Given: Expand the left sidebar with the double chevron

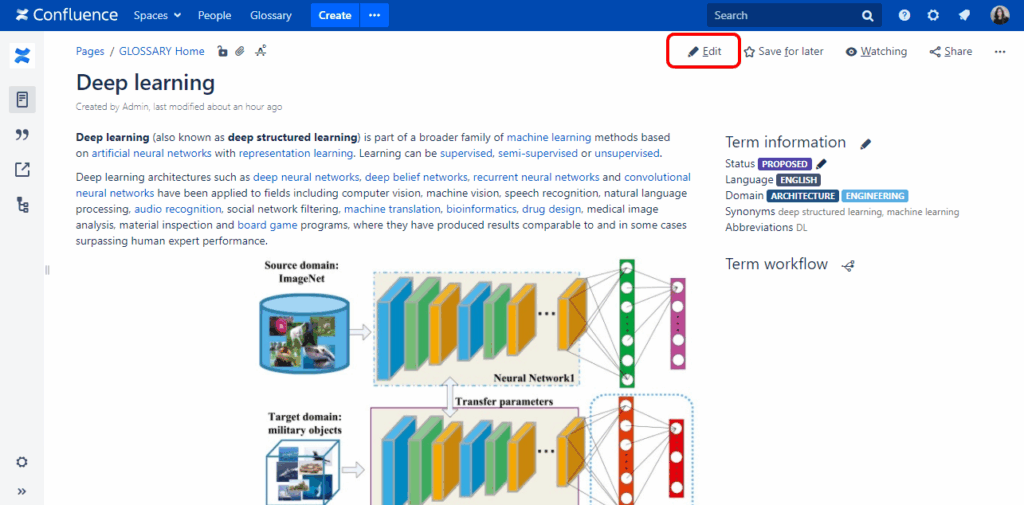Looking at the screenshot, I should (22, 491).
